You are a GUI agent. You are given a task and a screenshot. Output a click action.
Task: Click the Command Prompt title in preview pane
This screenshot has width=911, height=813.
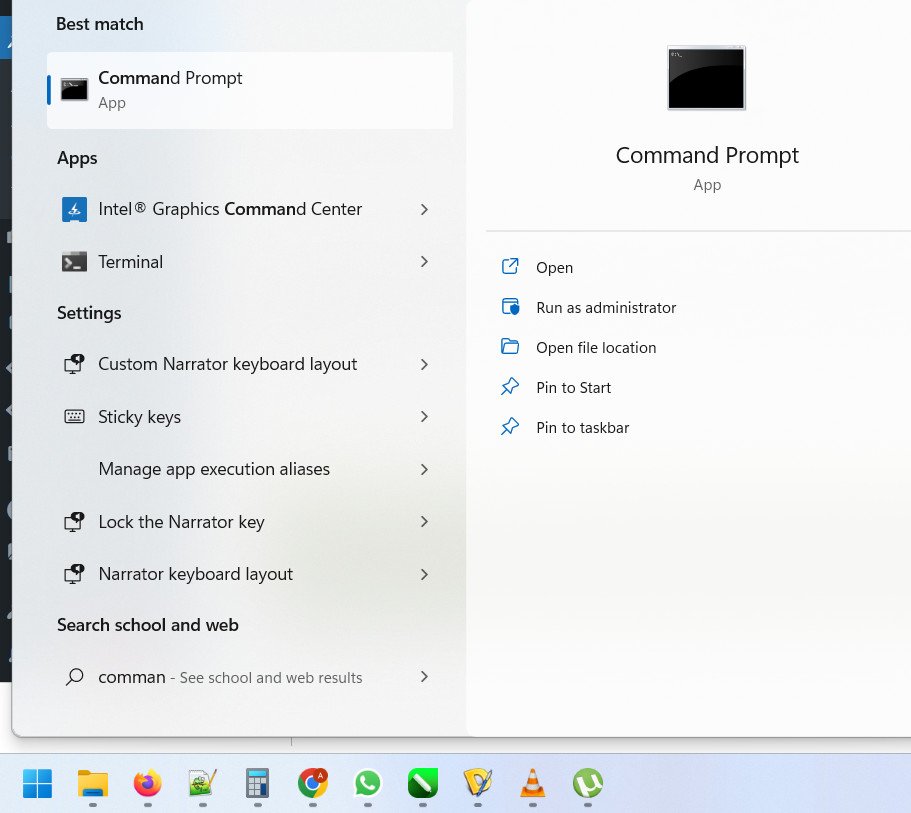click(707, 155)
